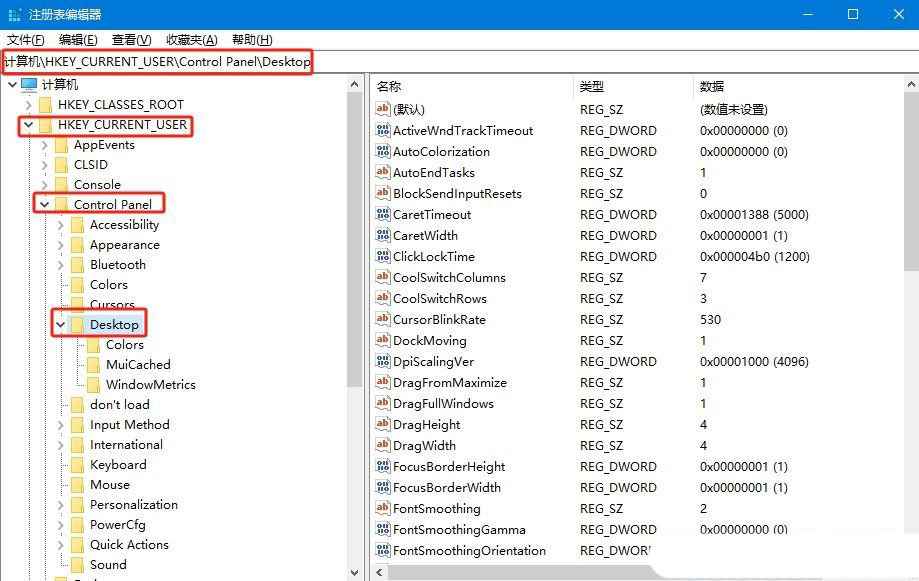Collapse the Control Panel tree node
This screenshot has height=581, width=919.
(x=43, y=203)
